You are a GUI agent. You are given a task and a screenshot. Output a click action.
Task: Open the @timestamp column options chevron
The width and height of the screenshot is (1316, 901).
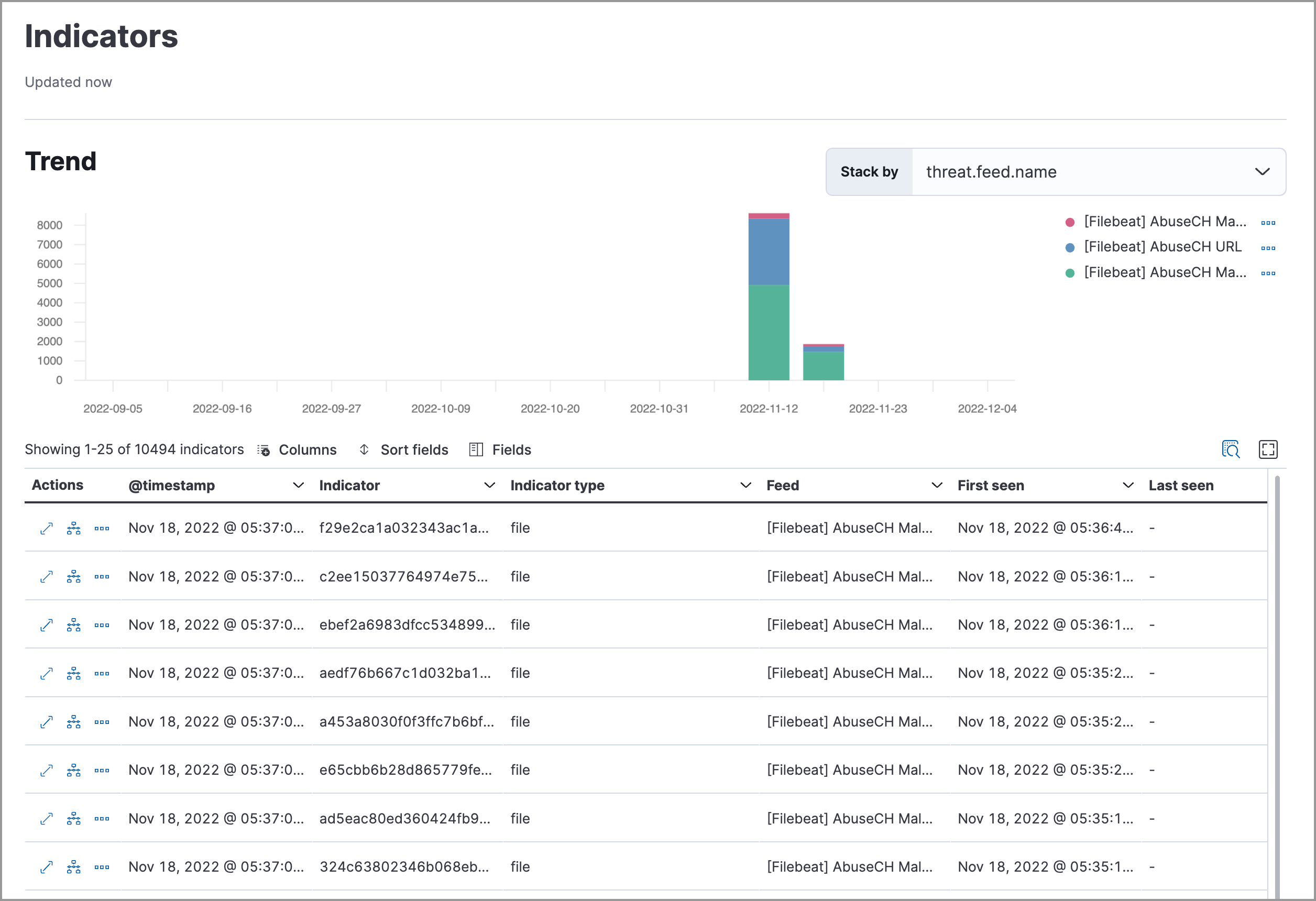coord(299,485)
